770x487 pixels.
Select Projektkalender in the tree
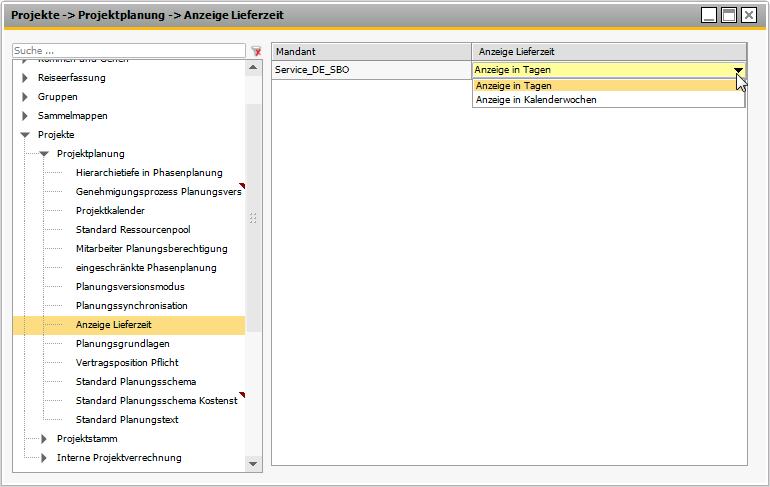[110, 211]
